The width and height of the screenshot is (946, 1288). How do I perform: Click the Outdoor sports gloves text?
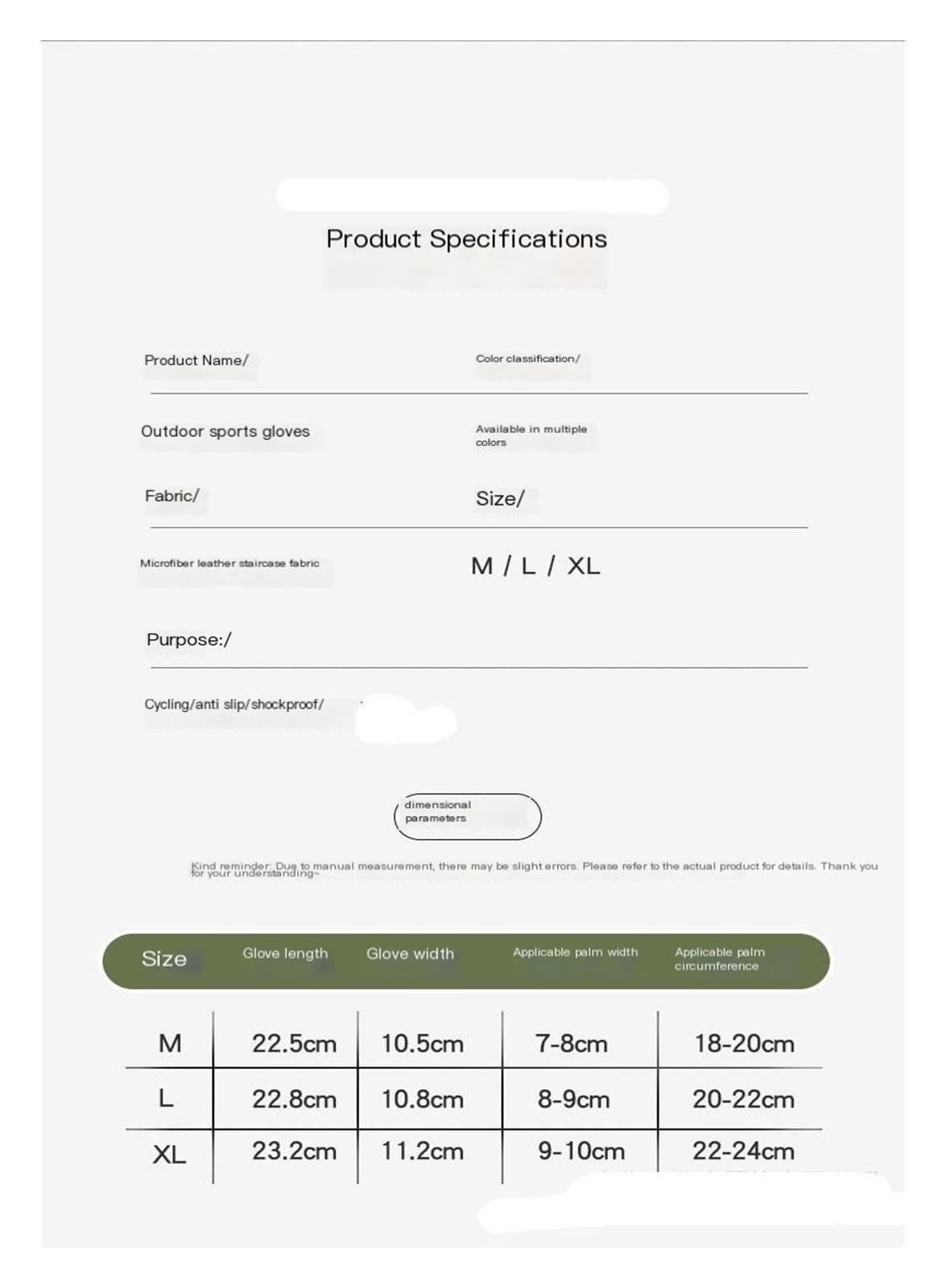[225, 431]
